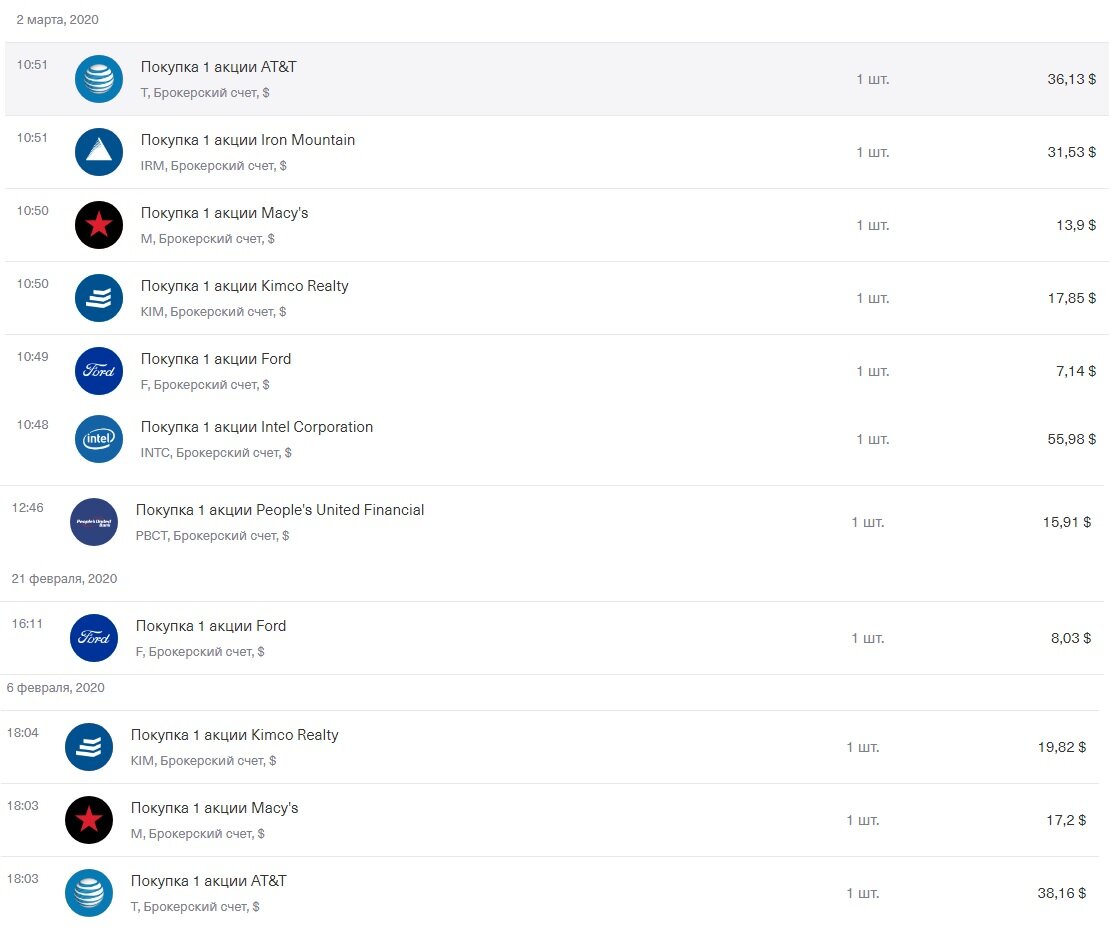Screen dimensions: 1111x929
Task: Click the 12:46 timestamp
Action: [x=28, y=508]
